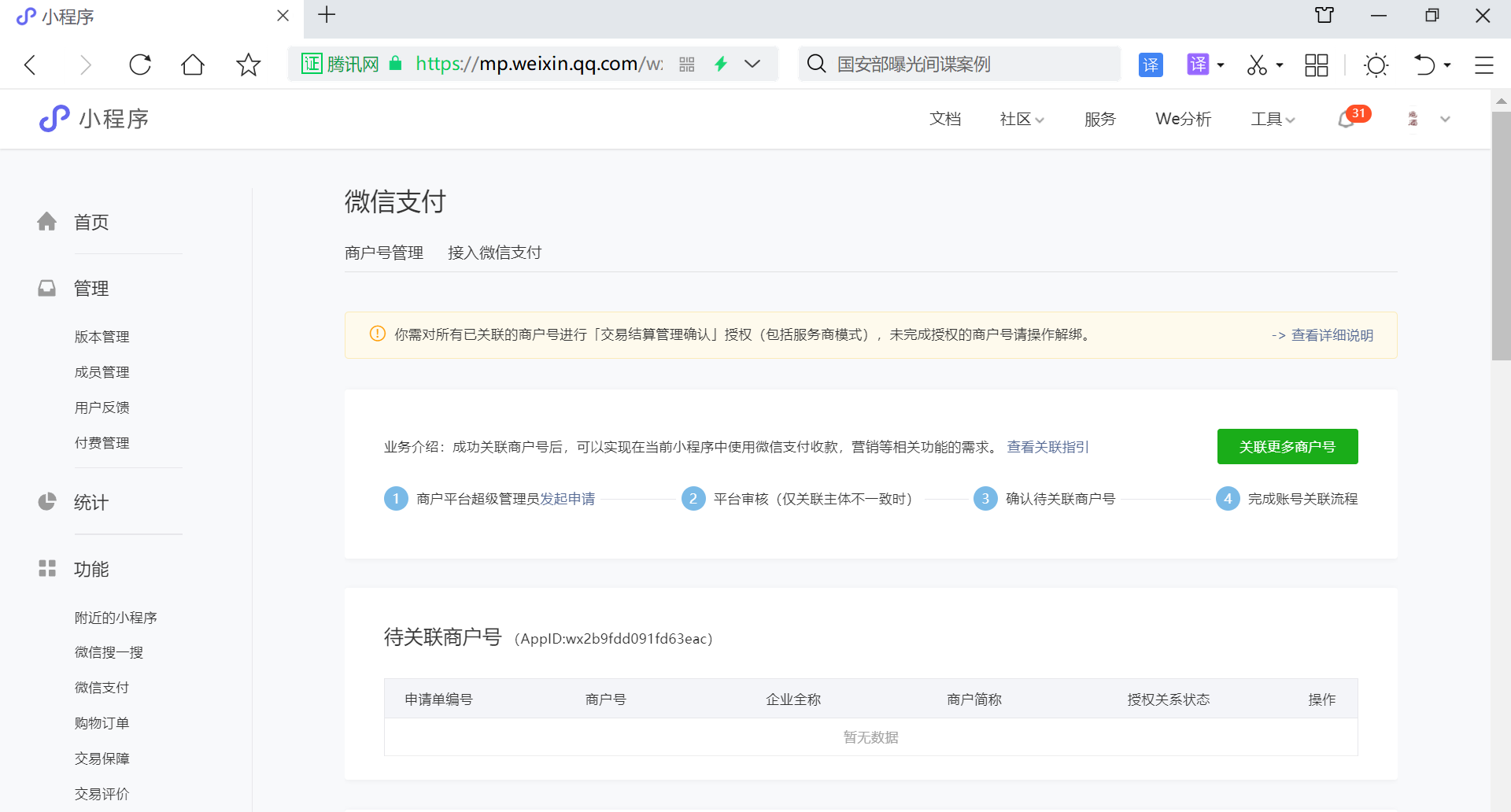Click the scrollbar up arrow
The image size is (1511, 812).
click(x=1501, y=101)
